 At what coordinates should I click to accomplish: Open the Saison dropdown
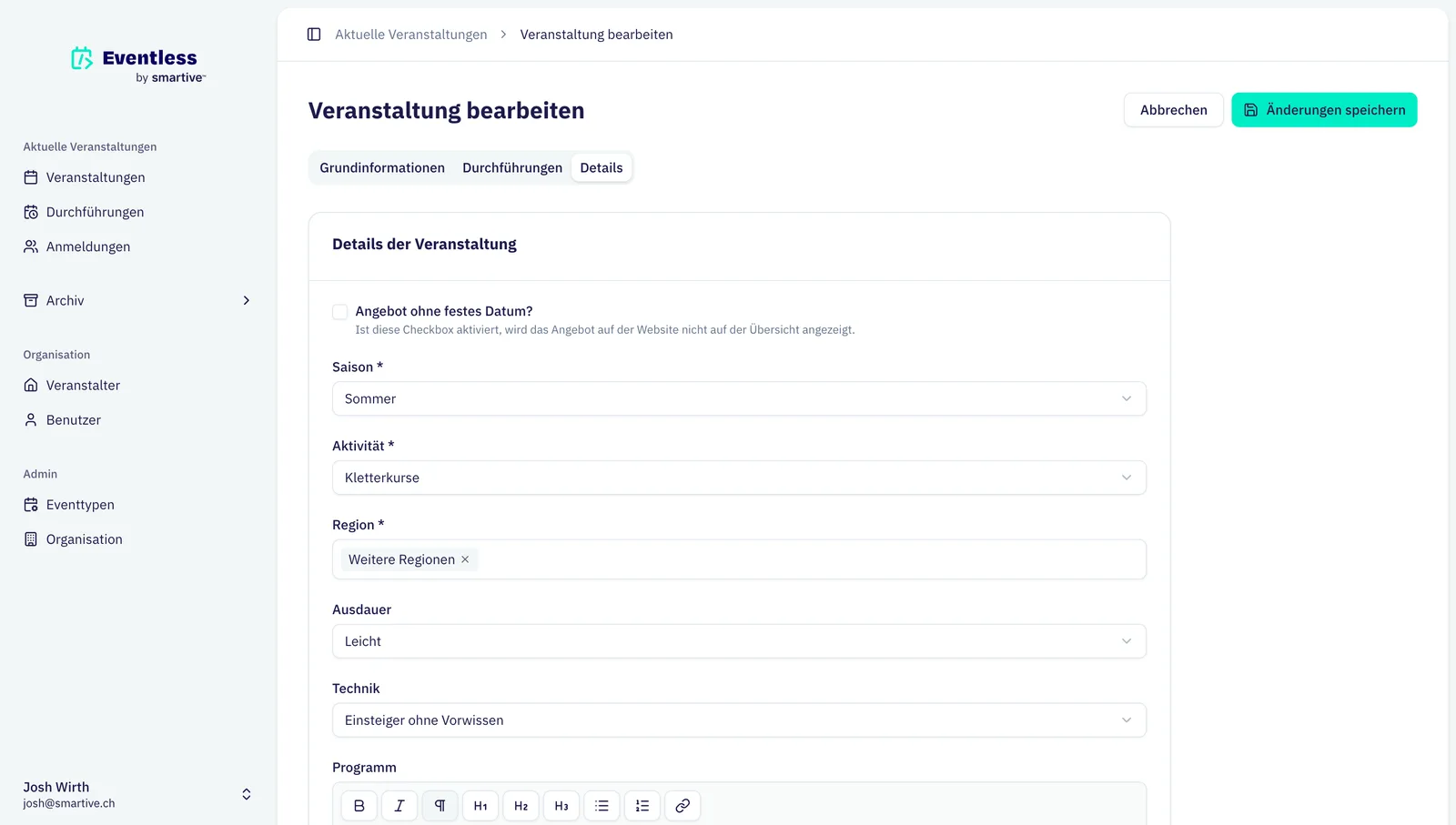click(x=739, y=398)
